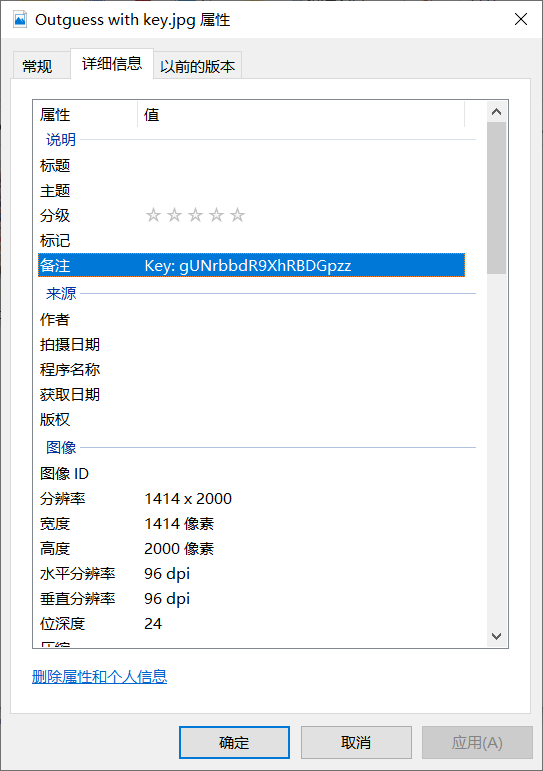
Task: Click the 标记 value field
Action: (x=302, y=240)
